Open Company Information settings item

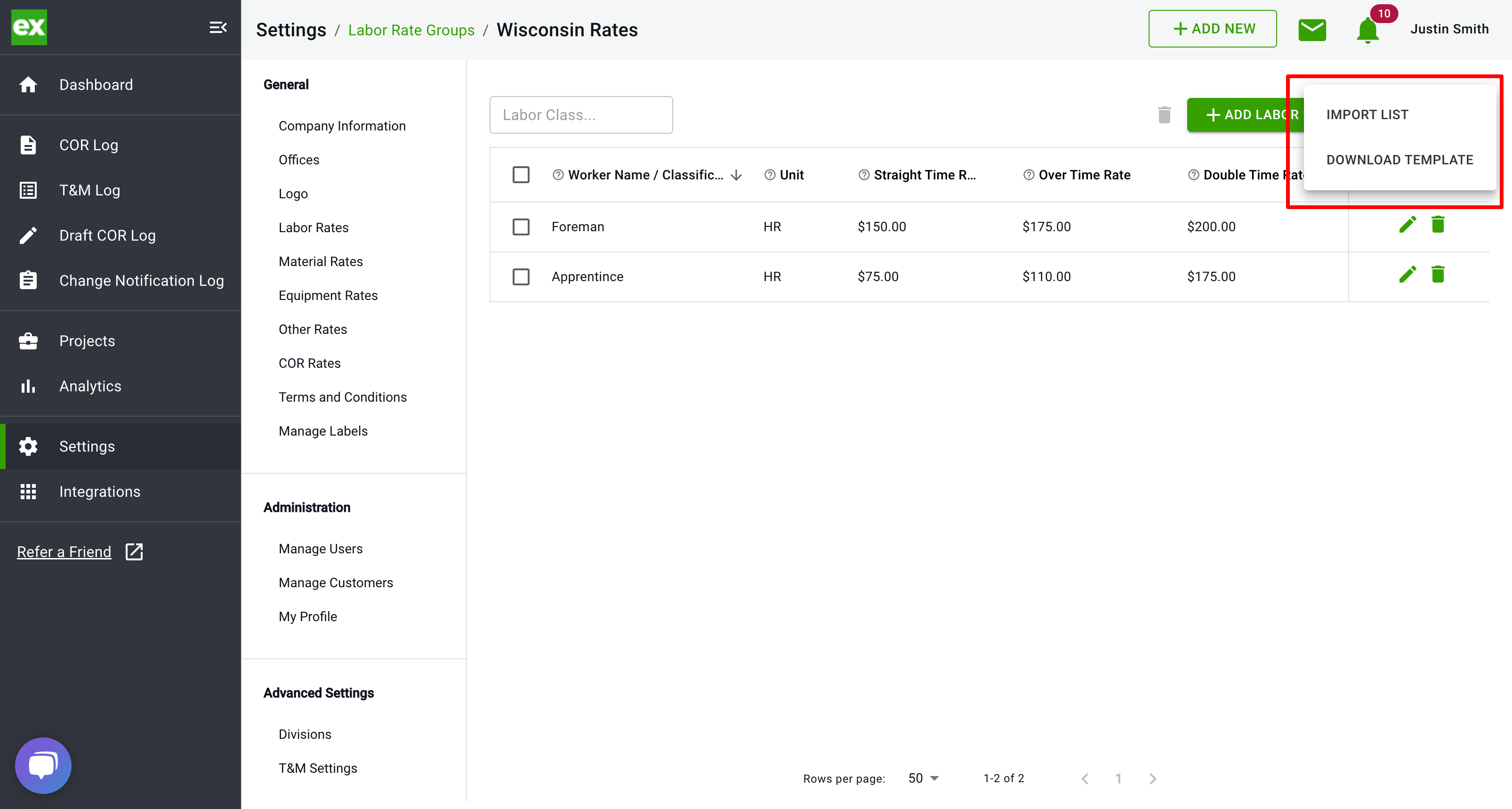(342, 126)
